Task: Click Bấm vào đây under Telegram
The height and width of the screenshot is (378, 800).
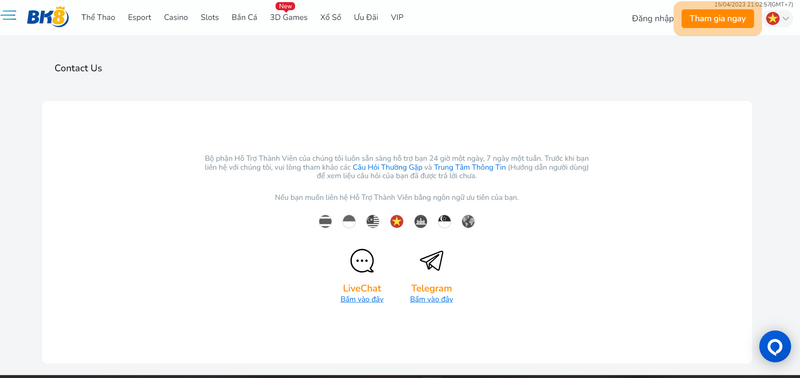Action: tap(432, 299)
